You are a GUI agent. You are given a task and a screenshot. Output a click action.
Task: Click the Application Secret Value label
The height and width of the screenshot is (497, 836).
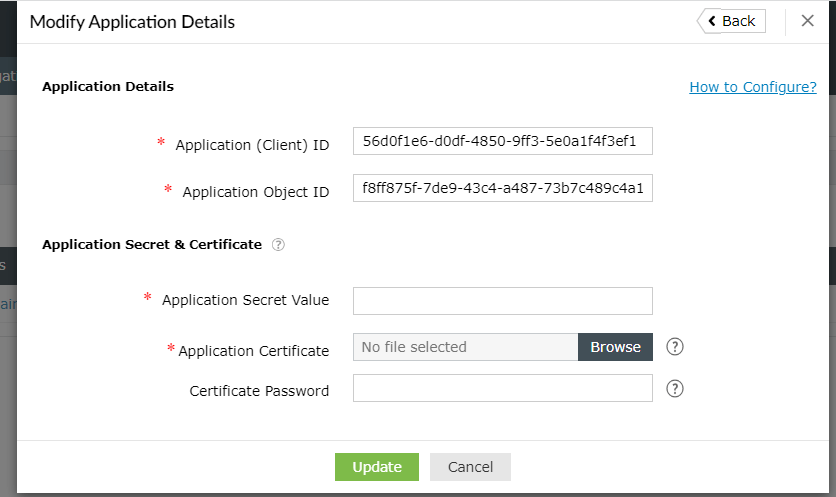245,300
